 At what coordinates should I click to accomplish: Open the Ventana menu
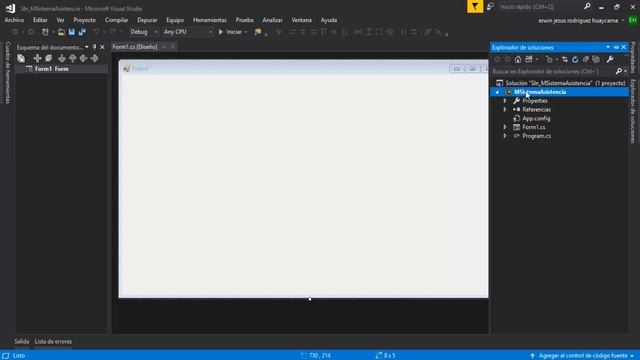(x=302, y=20)
